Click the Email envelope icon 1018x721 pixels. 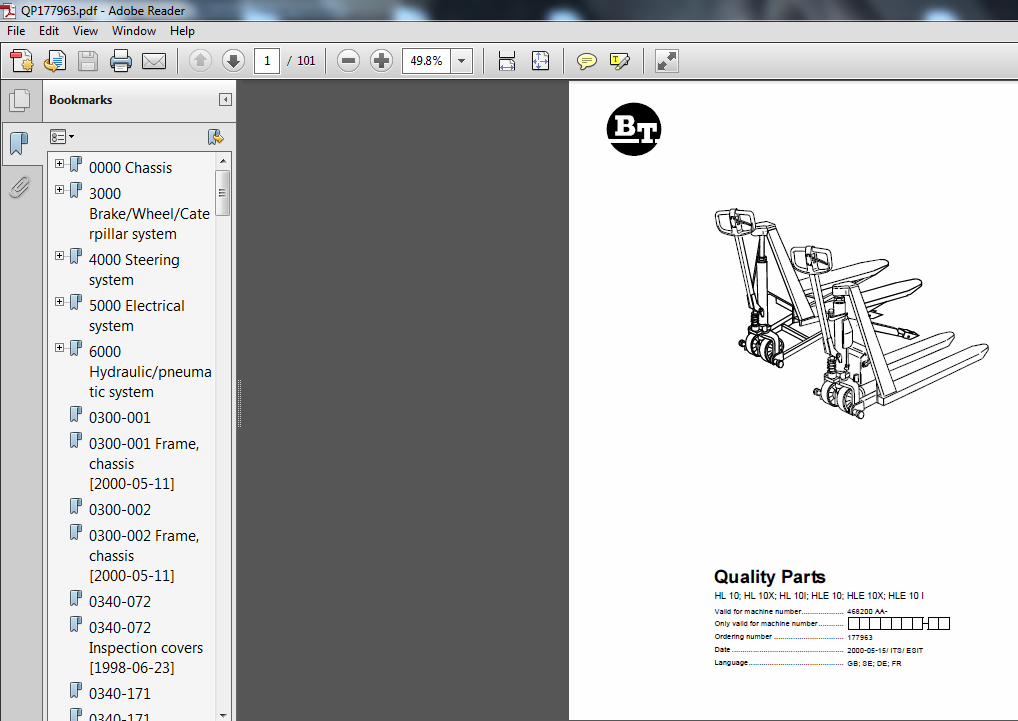pos(154,61)
